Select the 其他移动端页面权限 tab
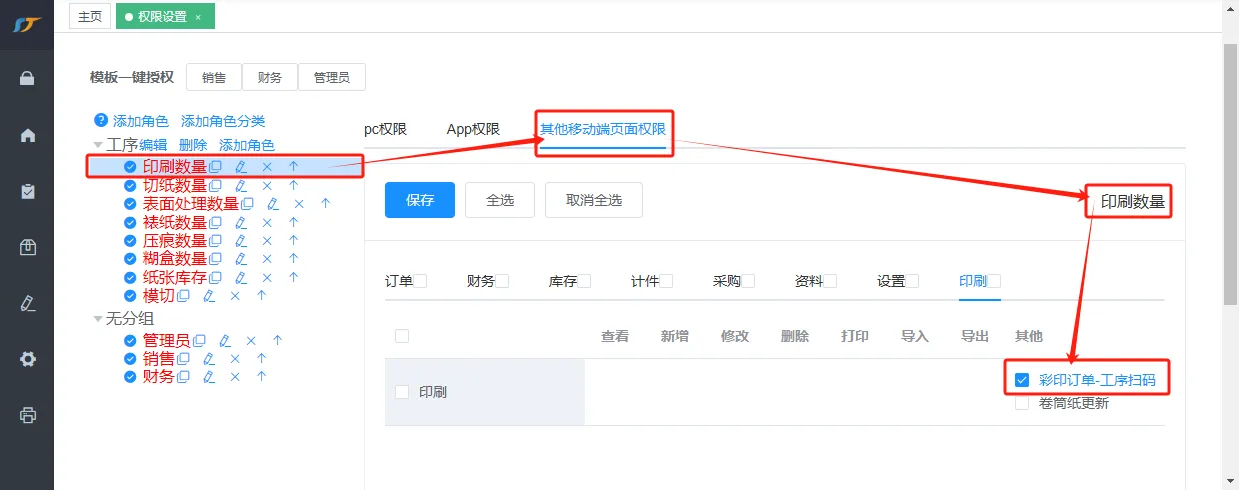 pos(603,129)
